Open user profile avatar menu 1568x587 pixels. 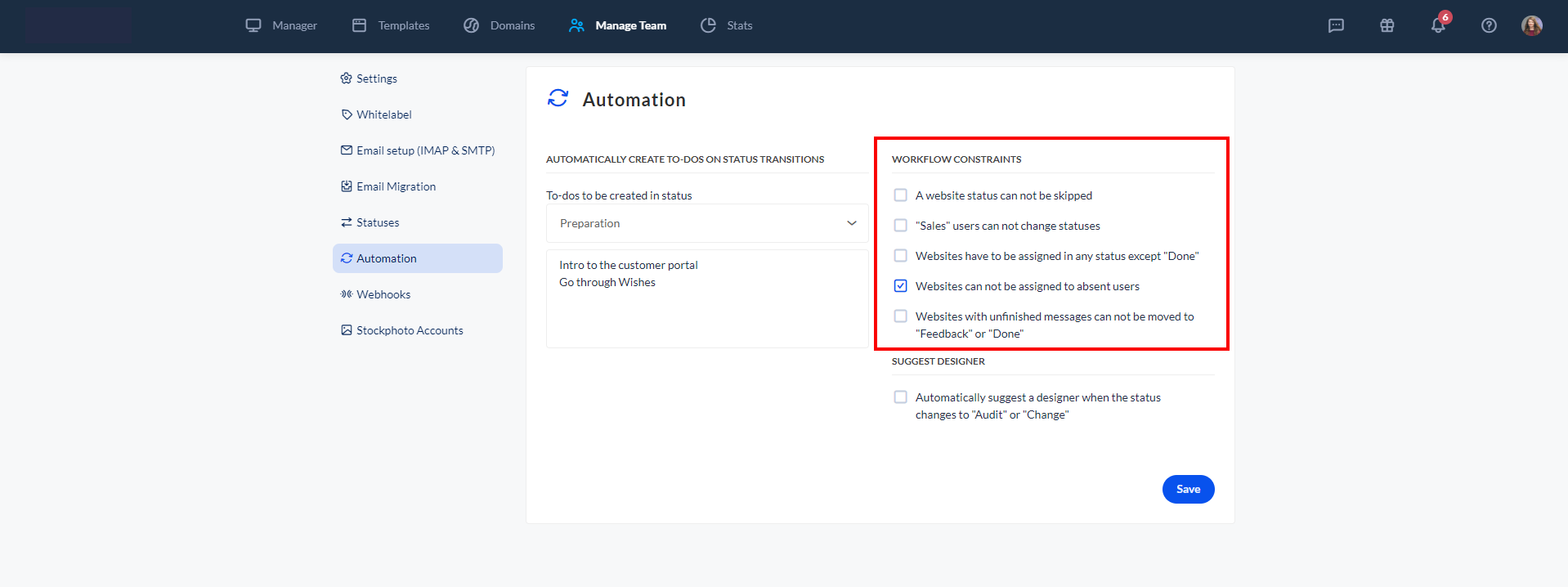pos(1531,25)
